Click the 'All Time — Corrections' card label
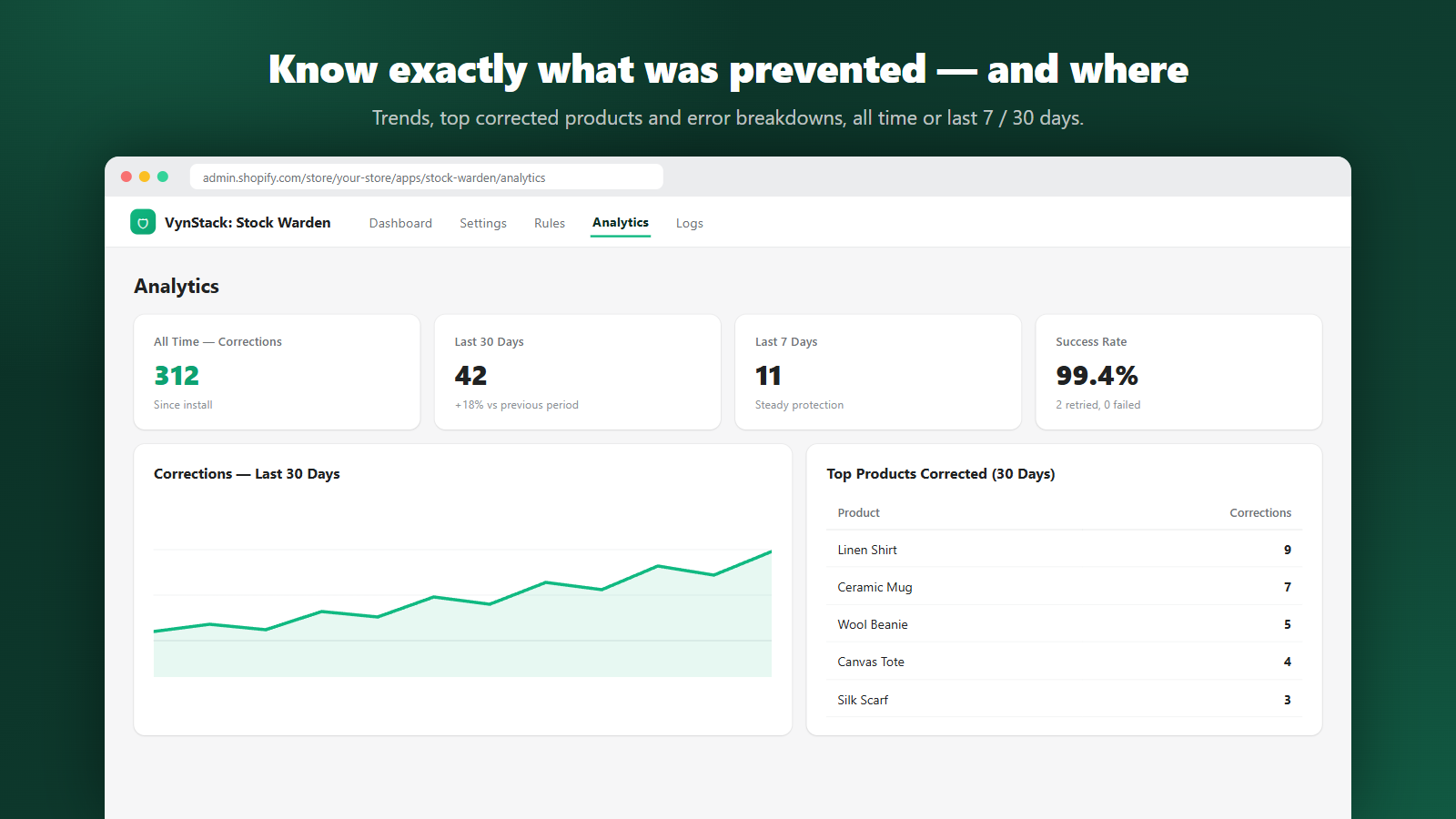 (x=217, y=342)
